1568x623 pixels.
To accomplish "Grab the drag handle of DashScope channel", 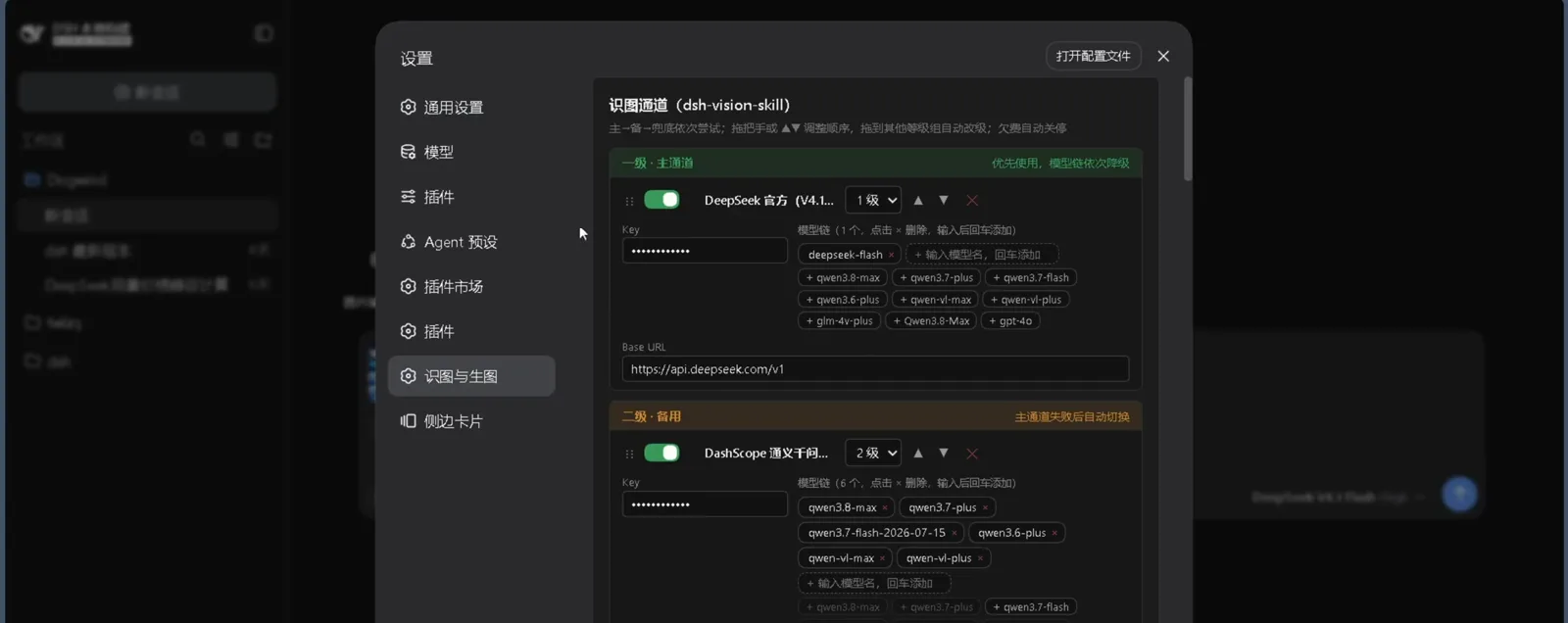I will [x=629, y=454].
